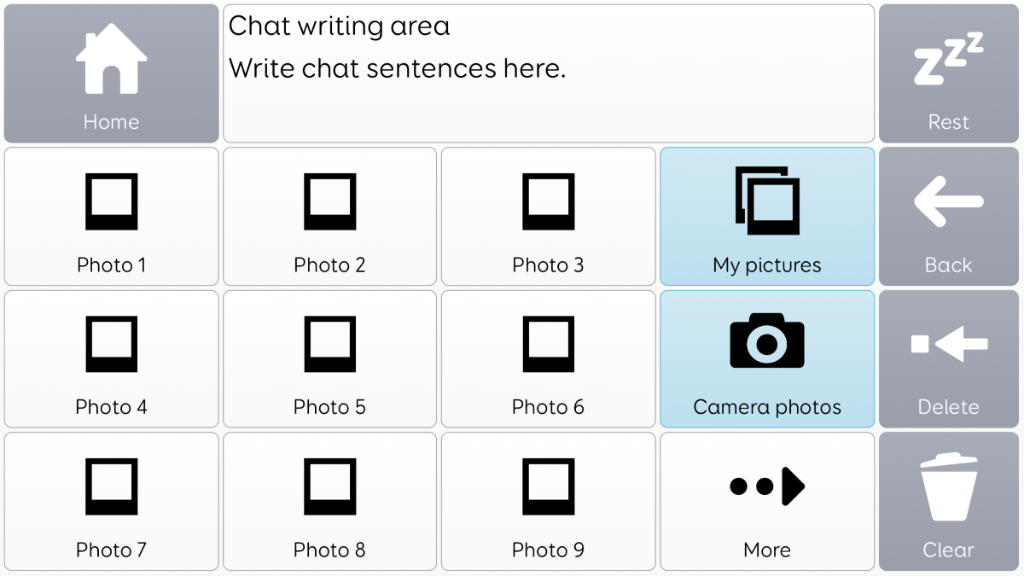Screen dimensions: 1024x576
Task: Open Camera photos
Action: (x=767, y=359)
